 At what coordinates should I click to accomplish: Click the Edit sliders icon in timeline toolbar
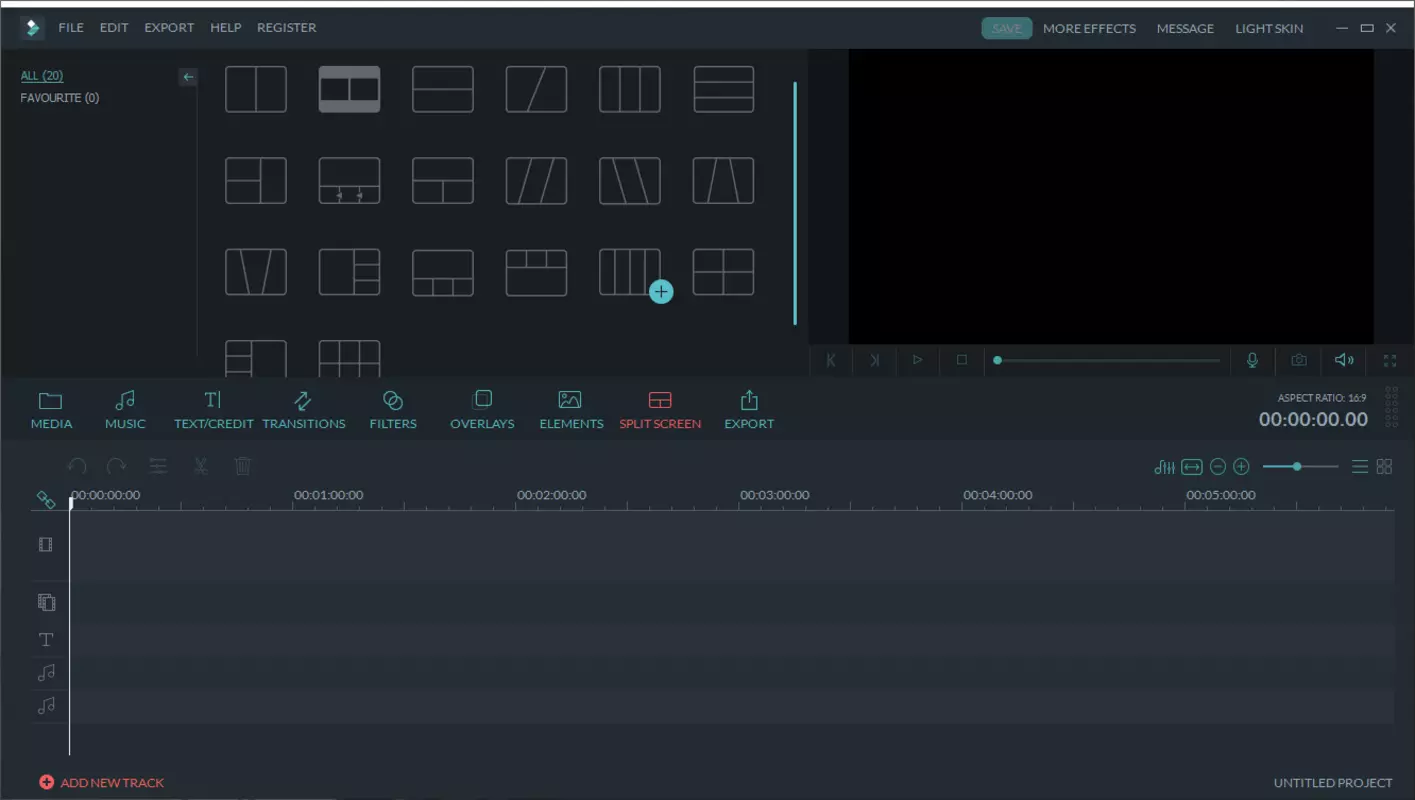click(158, 466)
